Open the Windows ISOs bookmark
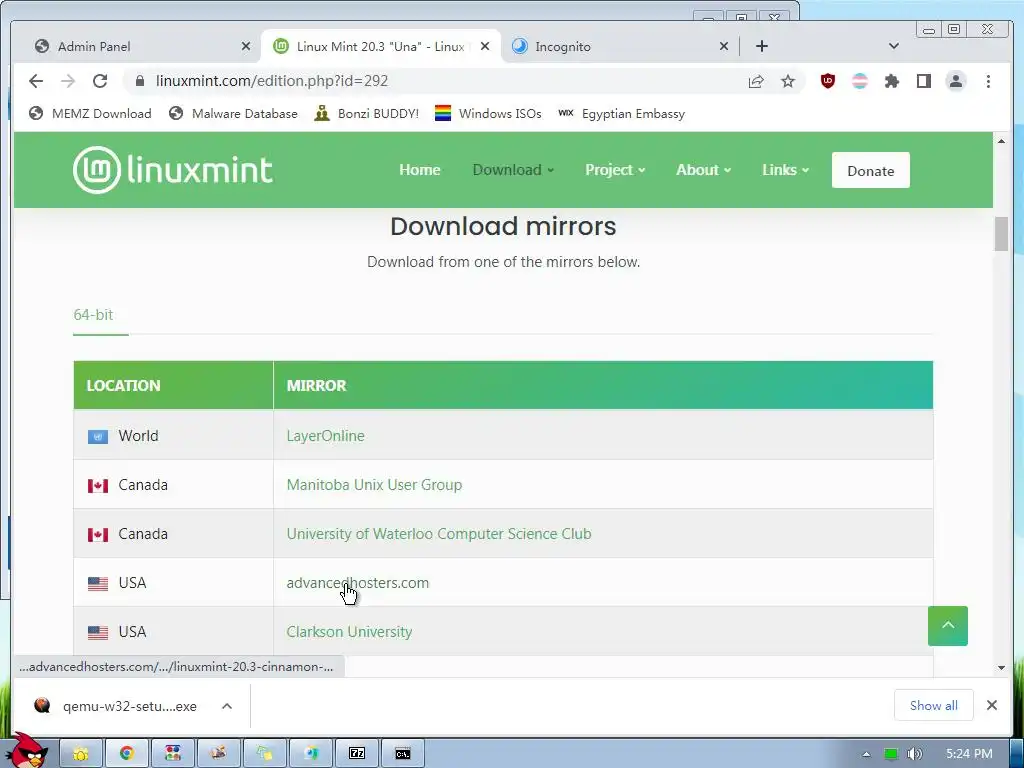 [488, 114]
